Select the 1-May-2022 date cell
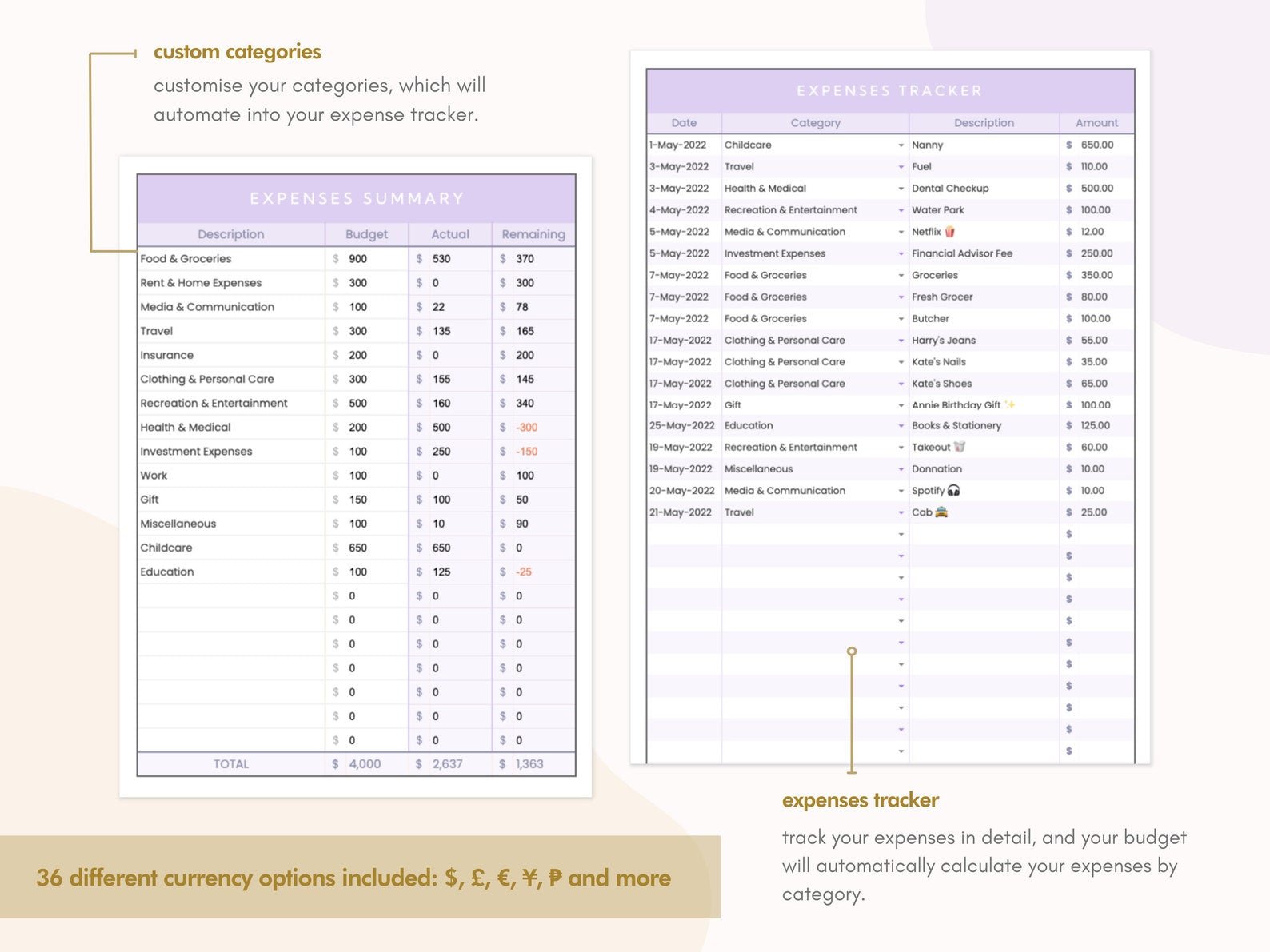Screen dimensions: 1270x952 pyautogui.click(x=685, y=145)
